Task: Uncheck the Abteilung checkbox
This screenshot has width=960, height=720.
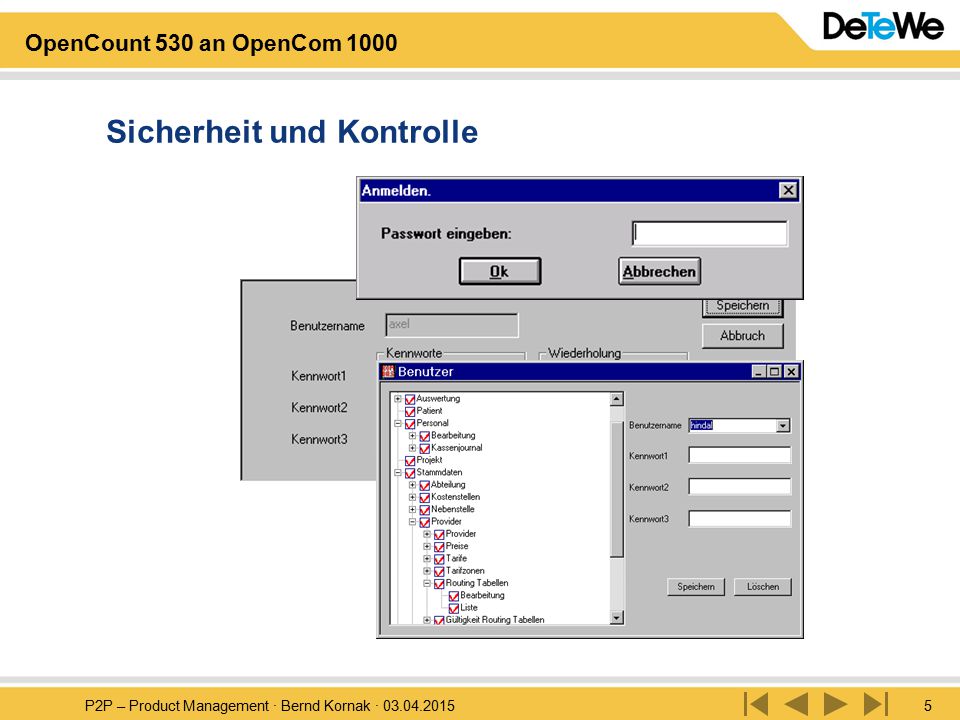Action: click(x=425, y=486)
